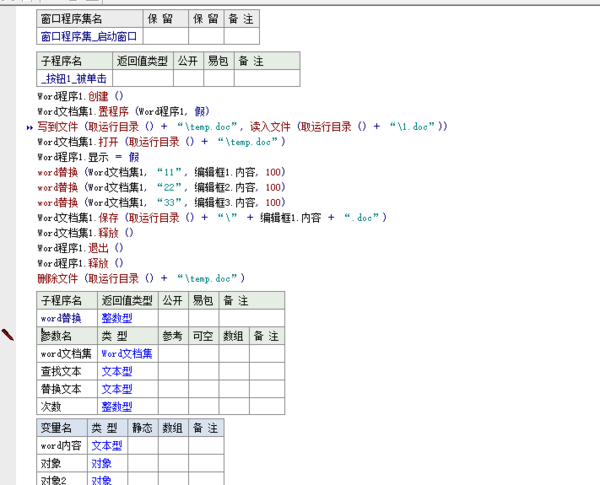Image resolution: width=600 pixels, height=485 pixels.
Task: Toggle 可空 cell for 查找文本 parameter
Action: (204, 371)
